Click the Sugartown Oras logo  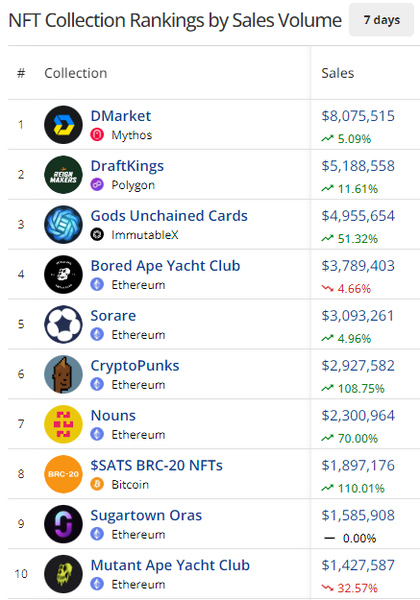coord(63,524)
